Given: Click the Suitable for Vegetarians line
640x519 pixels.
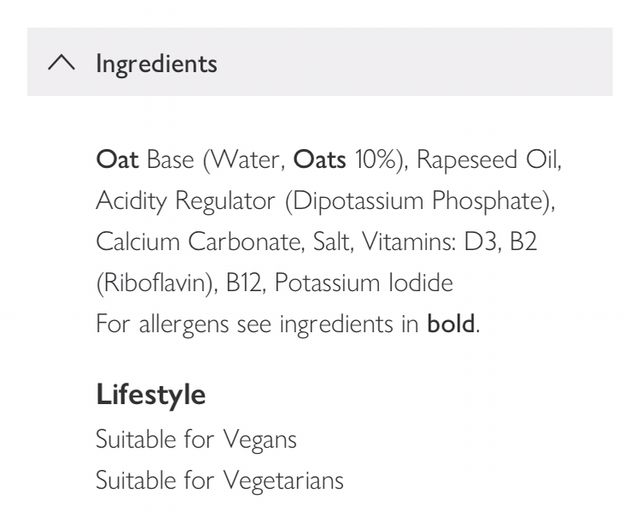Looking at the screenshot, I should 219,479.
